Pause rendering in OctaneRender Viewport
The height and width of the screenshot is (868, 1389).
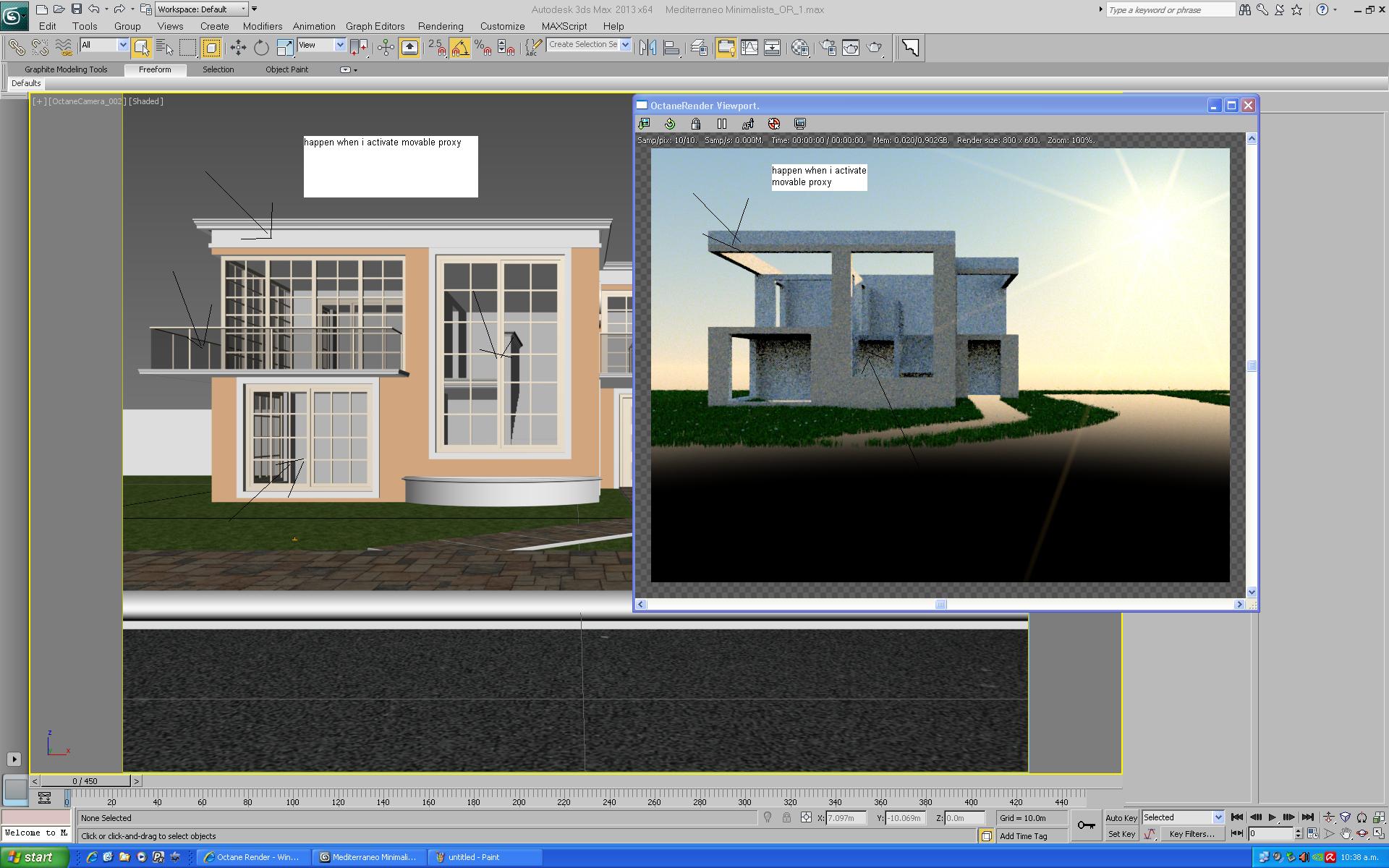tap(721, 124)
